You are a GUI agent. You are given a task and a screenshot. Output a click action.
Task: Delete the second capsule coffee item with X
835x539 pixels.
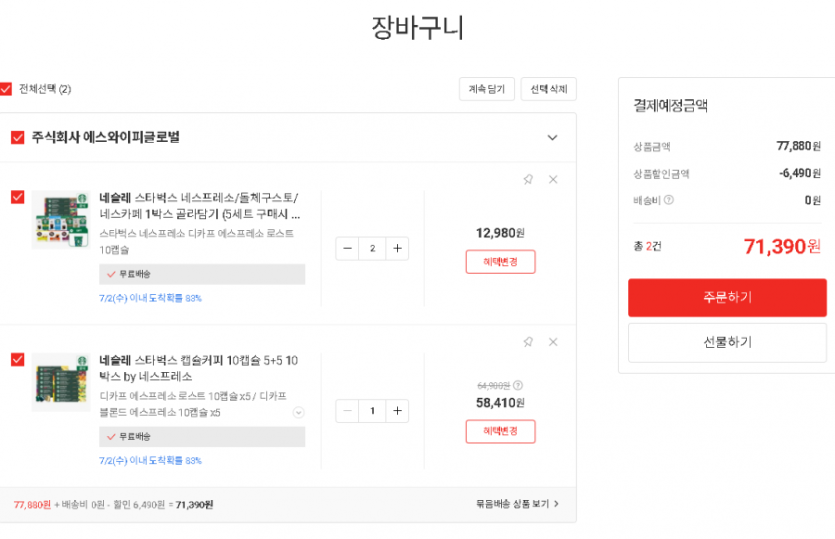point(553,342)
